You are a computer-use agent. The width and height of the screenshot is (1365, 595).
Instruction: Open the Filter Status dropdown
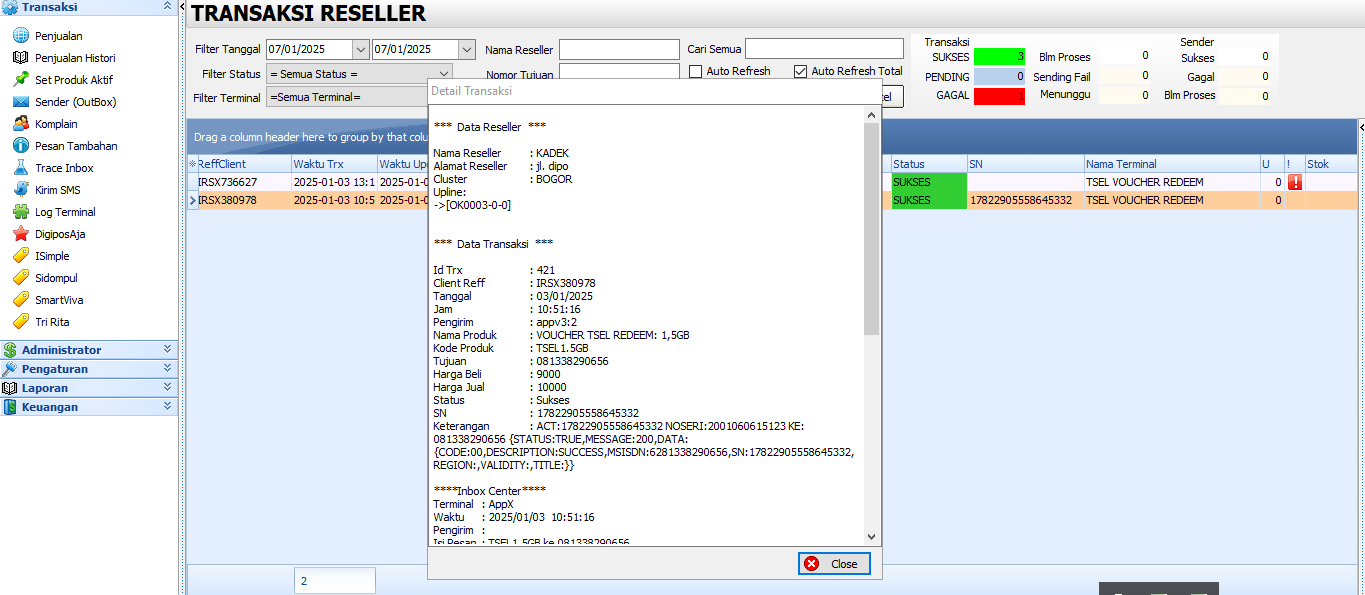444,72
